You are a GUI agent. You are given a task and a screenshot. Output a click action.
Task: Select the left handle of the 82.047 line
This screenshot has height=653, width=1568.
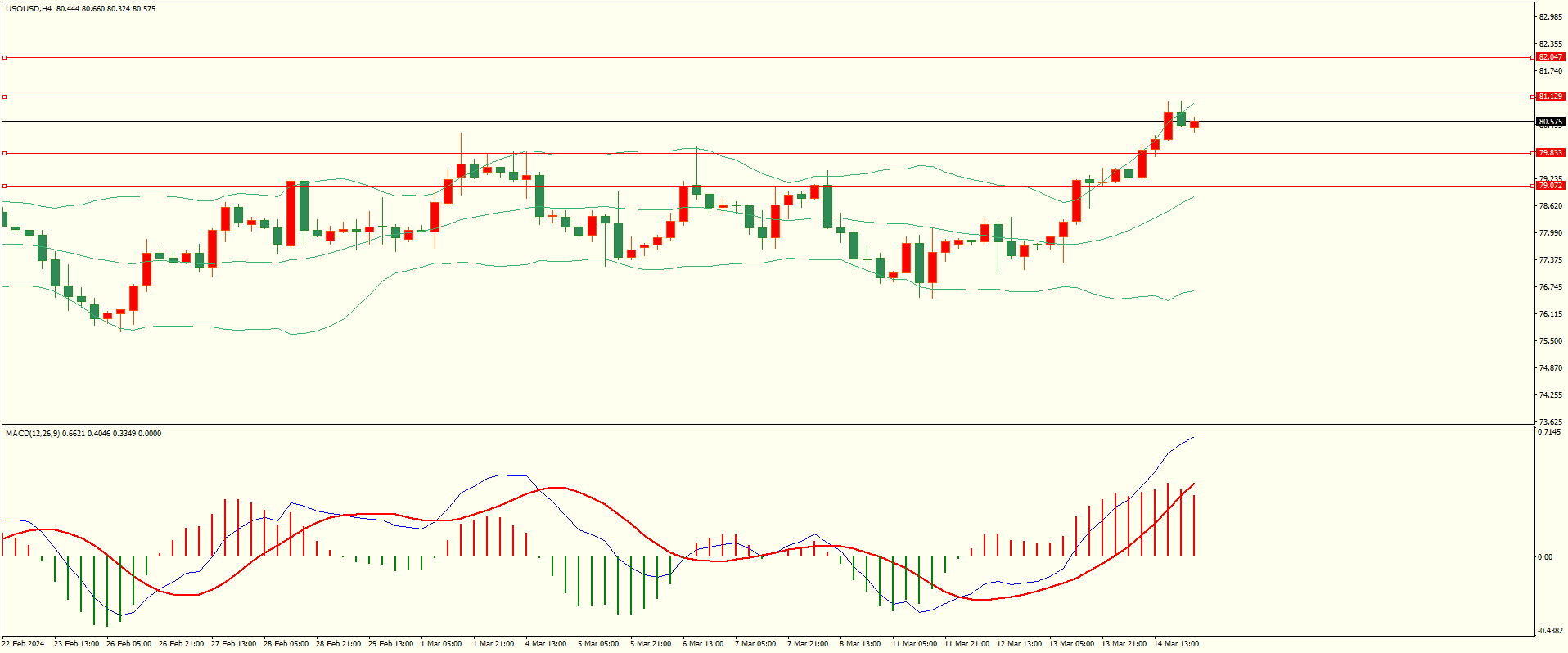(x=4, y=58)
